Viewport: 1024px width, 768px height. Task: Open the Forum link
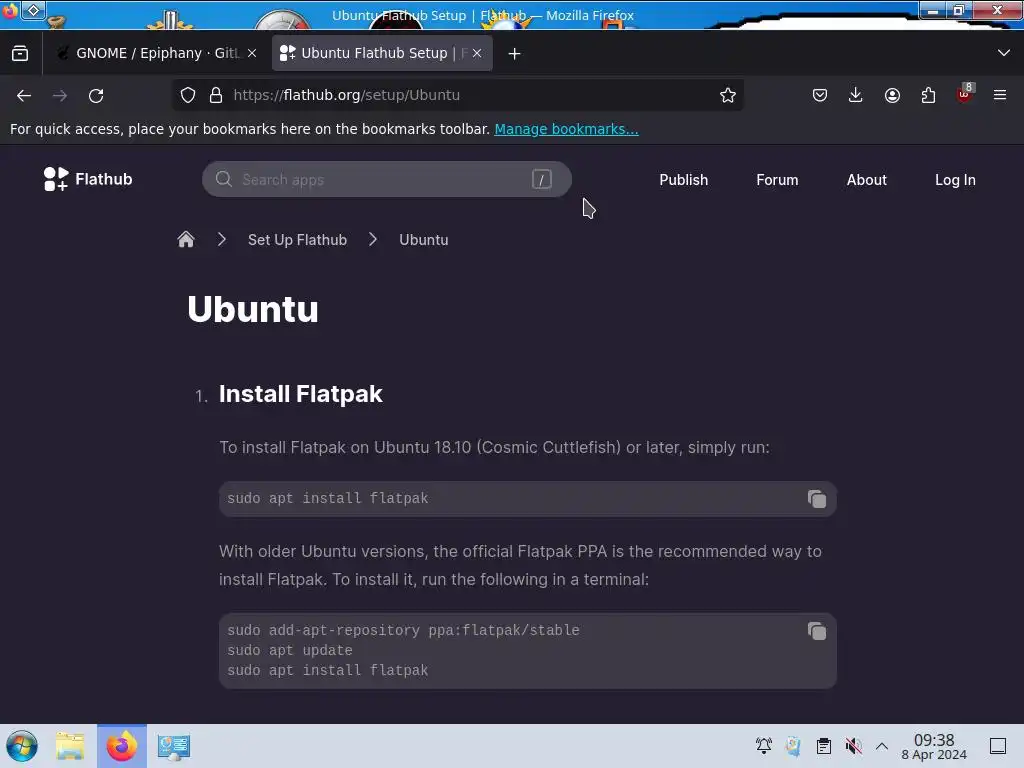[x=777, y=180]
